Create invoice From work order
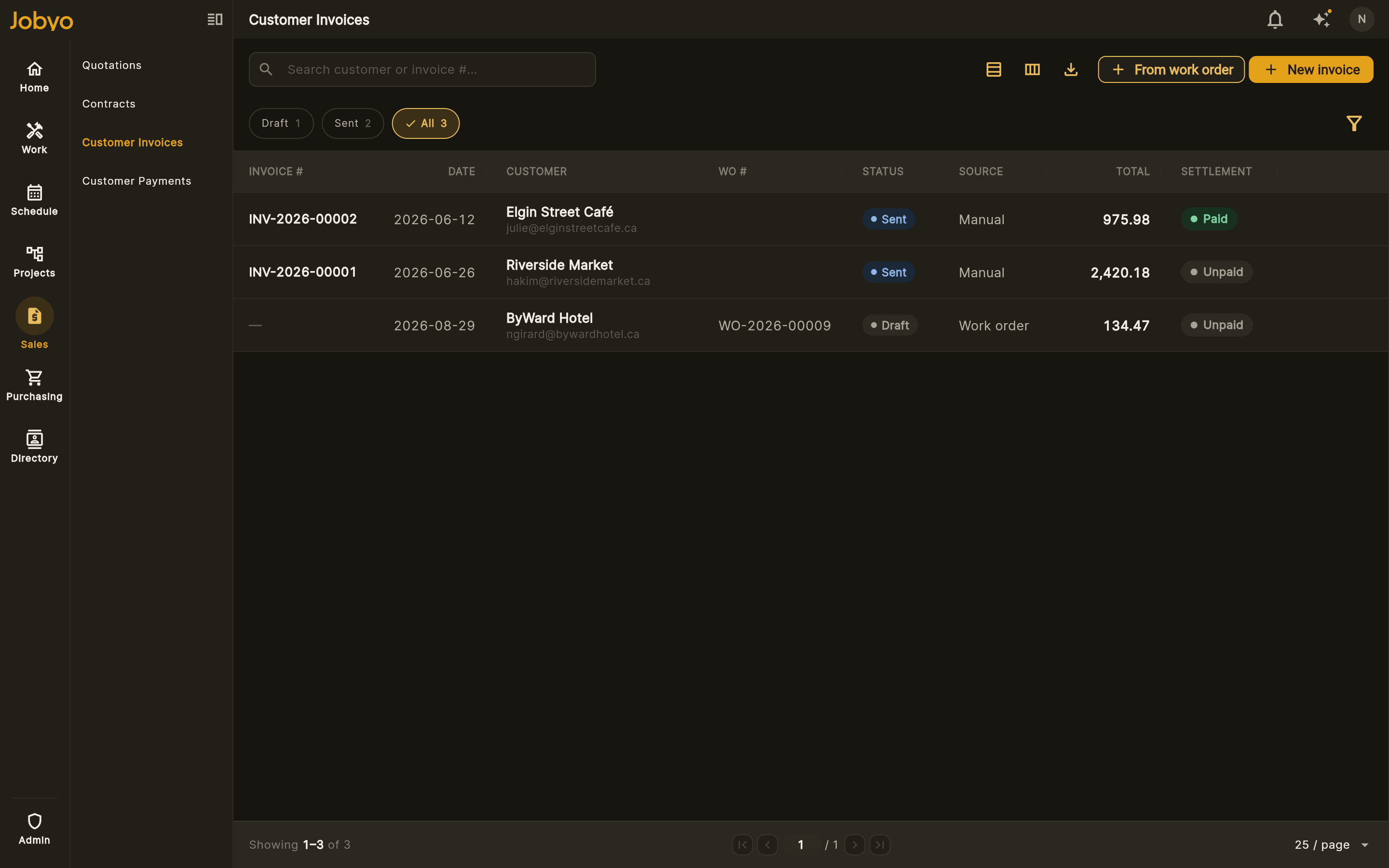This screenshot has height=868, width=1389. pyautogui.click(x=1171, y=69)
